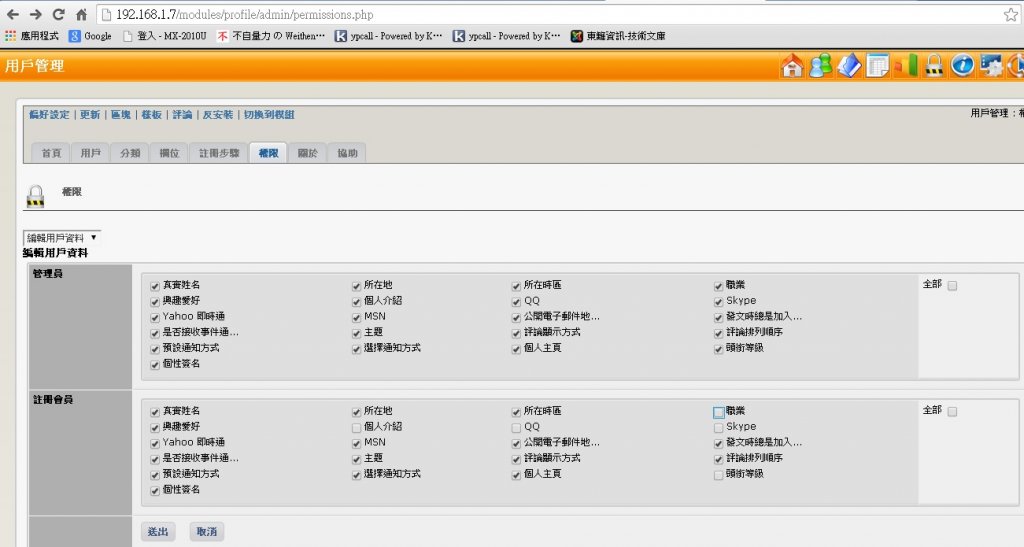
Task: Check the 全部 box for 管理員 group
Action: coord(953,286)
